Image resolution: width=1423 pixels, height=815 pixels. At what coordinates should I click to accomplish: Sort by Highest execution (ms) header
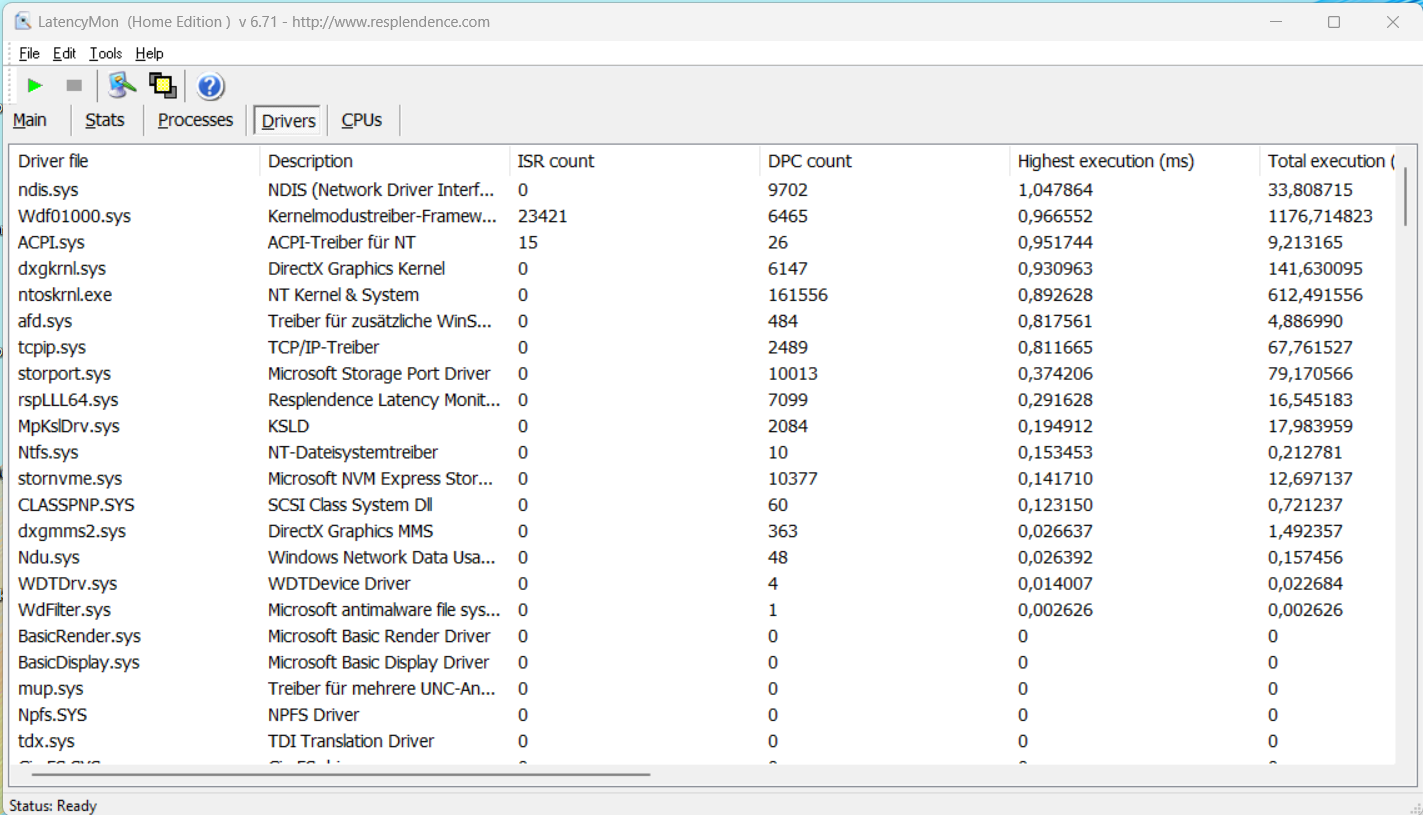1134,161
